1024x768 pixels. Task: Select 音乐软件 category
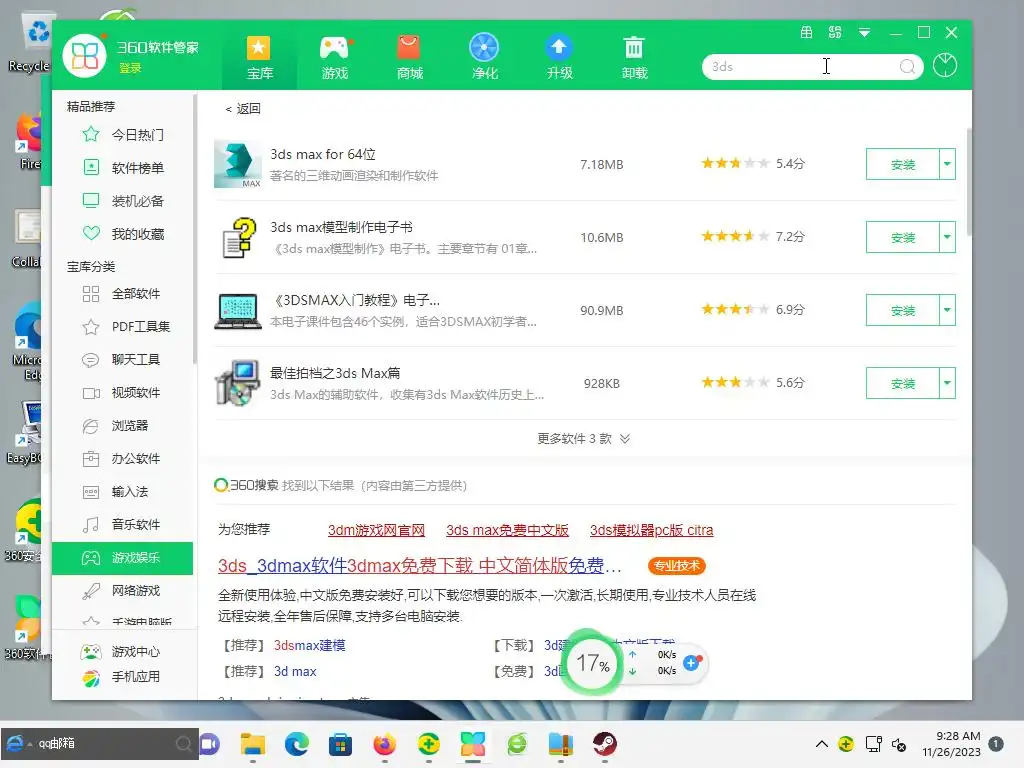123,524
